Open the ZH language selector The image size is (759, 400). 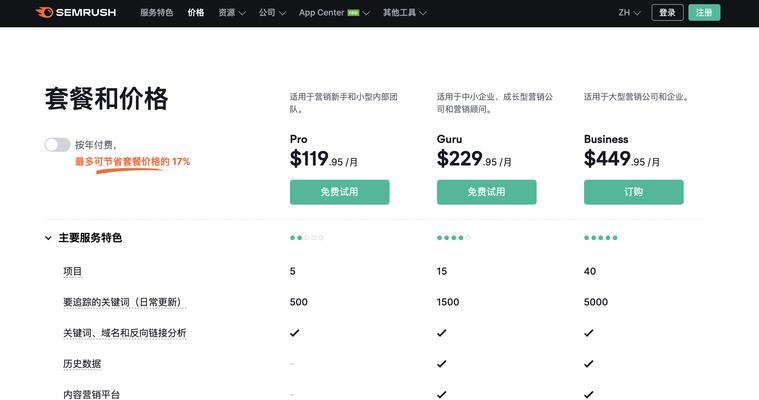click(x=629, y=13)
